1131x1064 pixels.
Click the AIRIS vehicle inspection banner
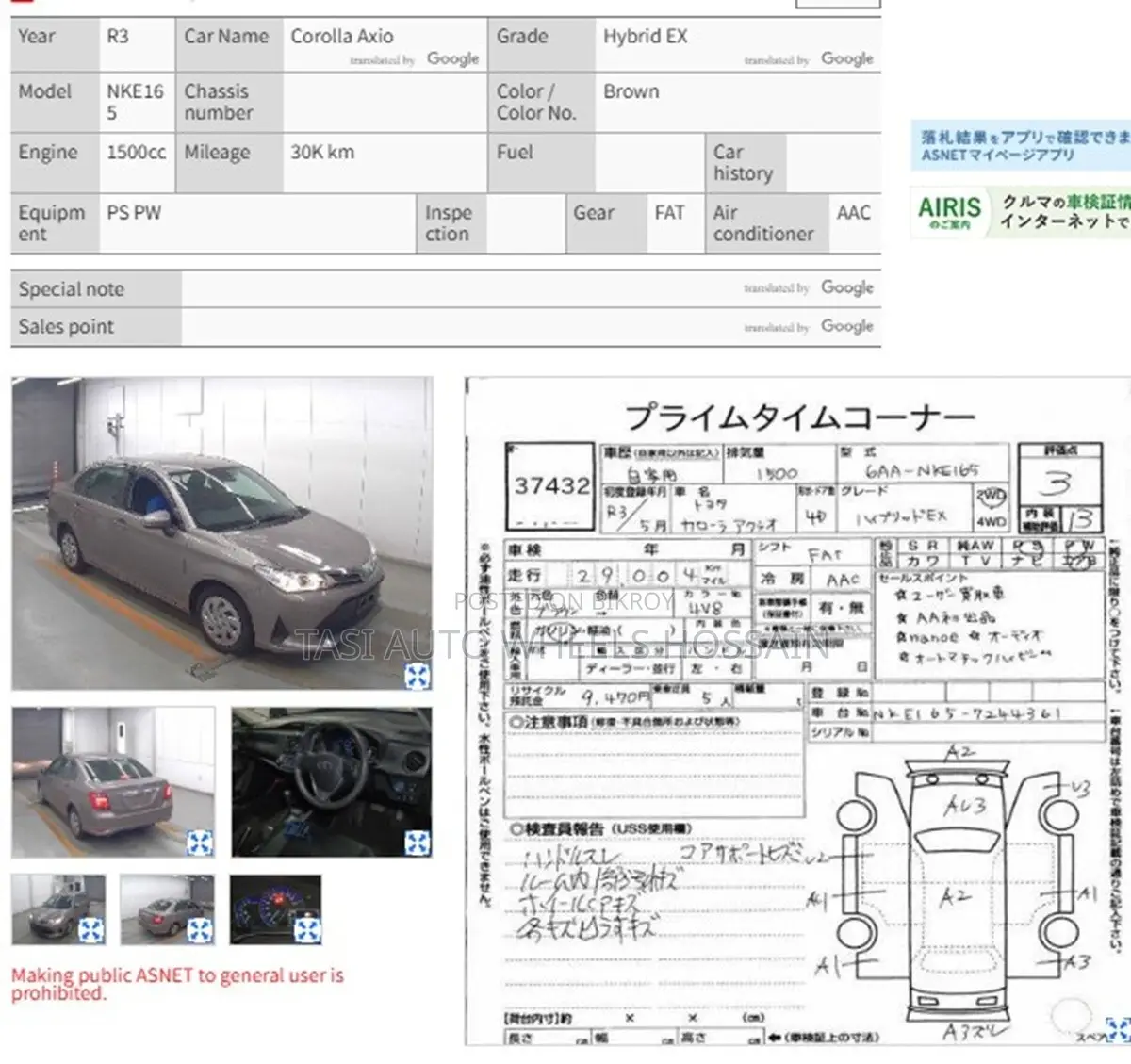pos(1021,211)
